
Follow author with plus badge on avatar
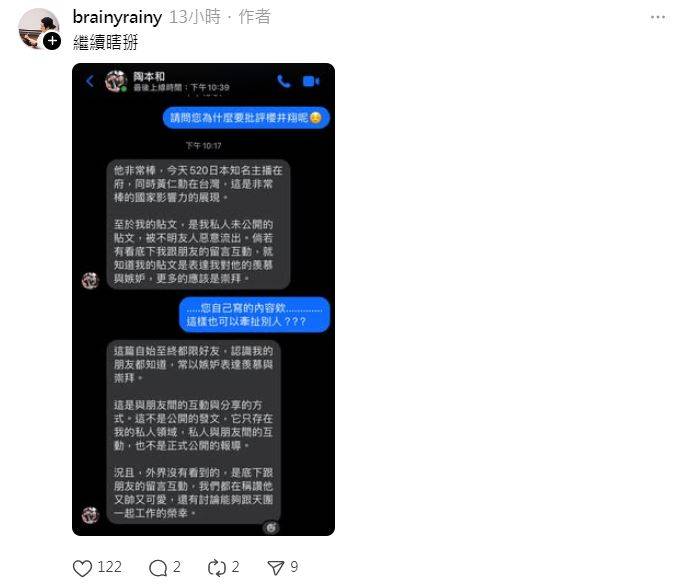(52, 41)
